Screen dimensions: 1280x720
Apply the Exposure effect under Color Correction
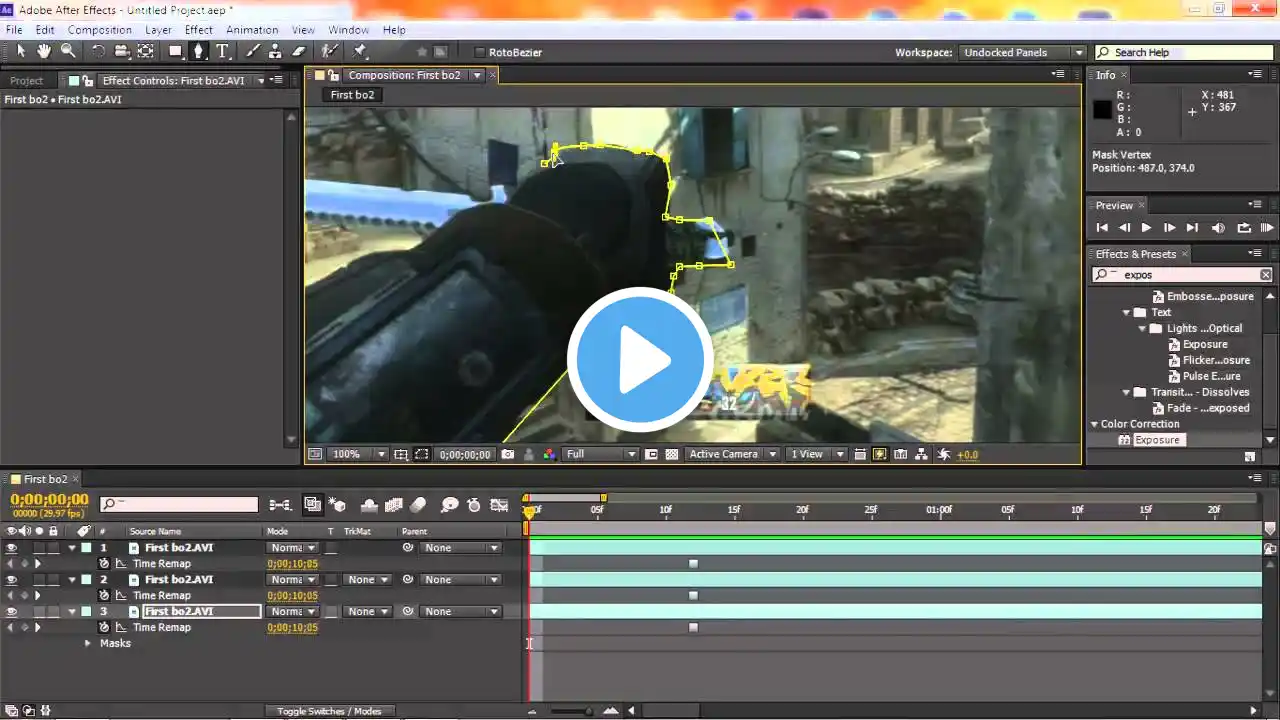coord(1157,440)
